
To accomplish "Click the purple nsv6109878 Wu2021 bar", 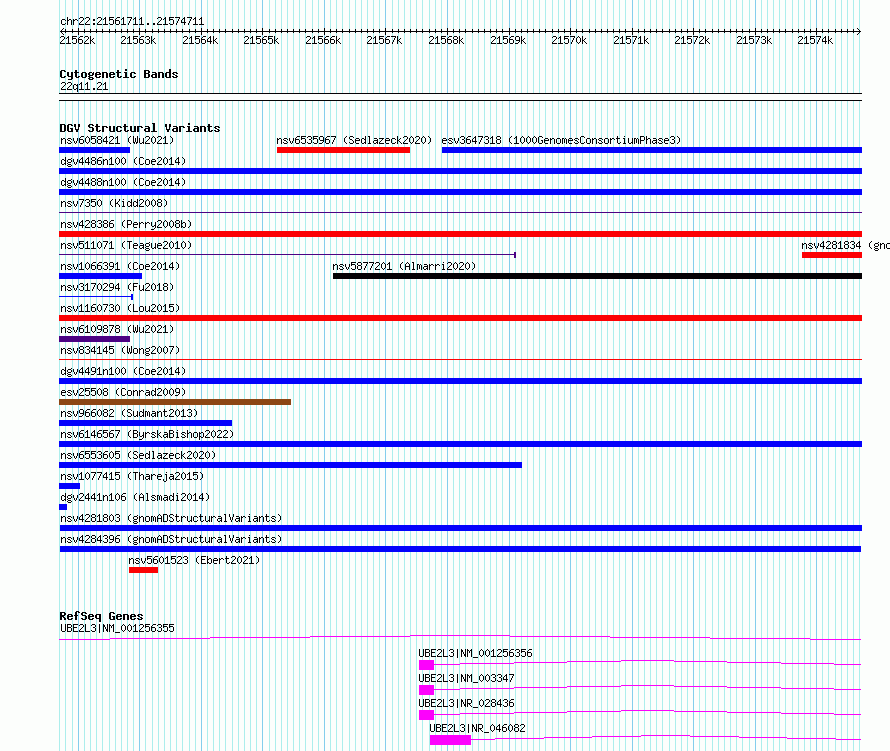I will pyautogui.click(x=94, y=339).
